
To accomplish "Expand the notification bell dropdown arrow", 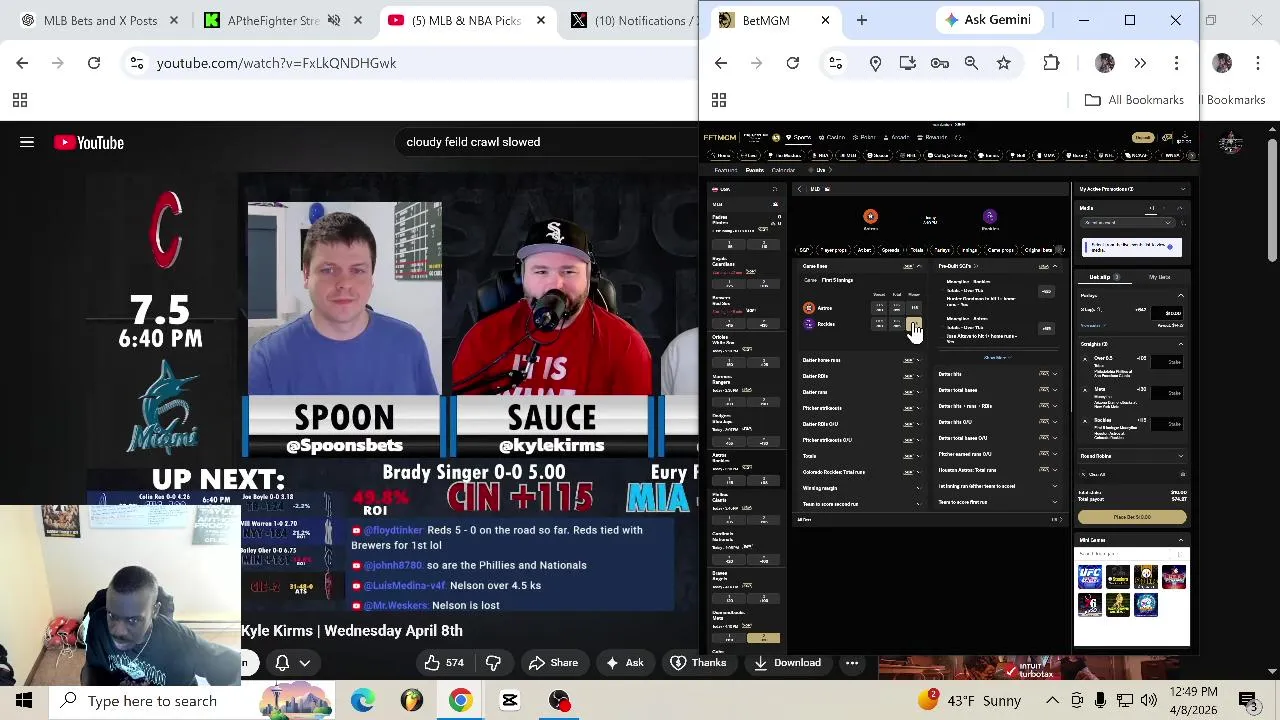I will point(305,662).
